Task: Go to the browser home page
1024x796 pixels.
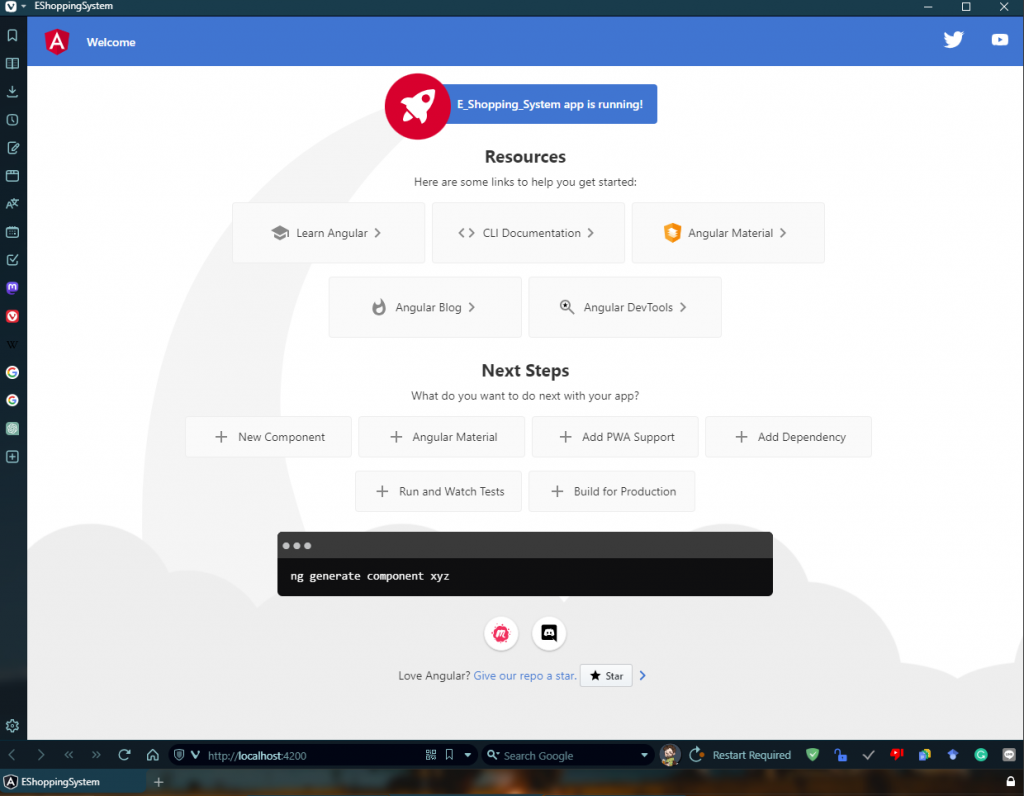Action: click(x=152, y=755)
